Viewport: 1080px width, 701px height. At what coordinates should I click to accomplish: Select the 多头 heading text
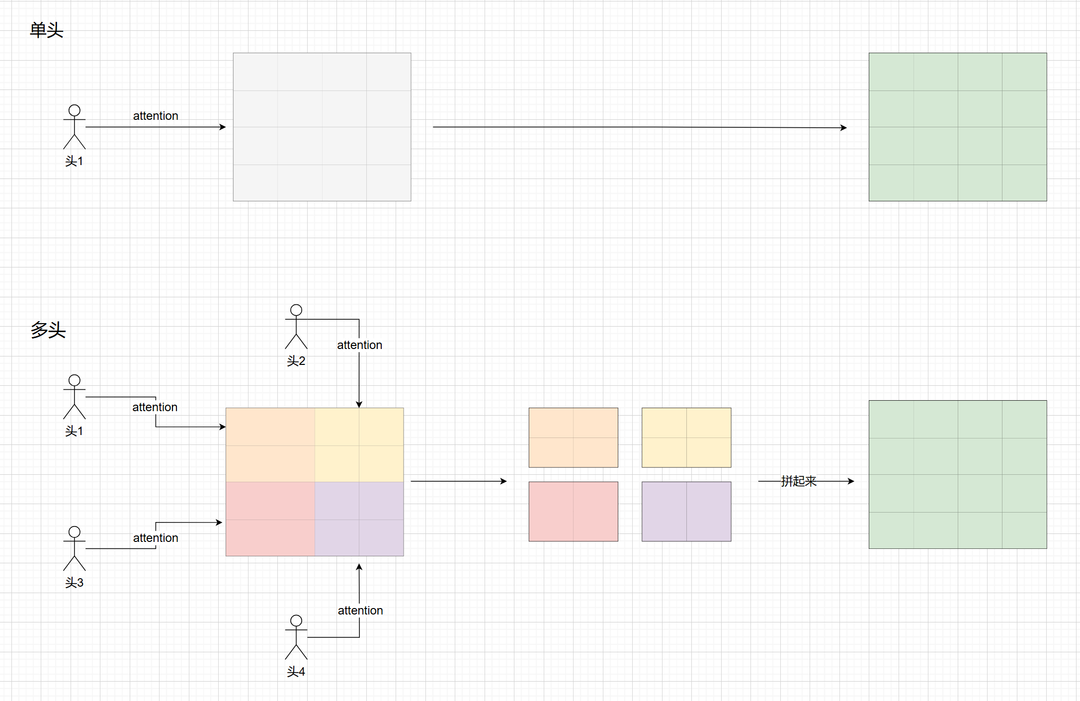click(47, 330)
